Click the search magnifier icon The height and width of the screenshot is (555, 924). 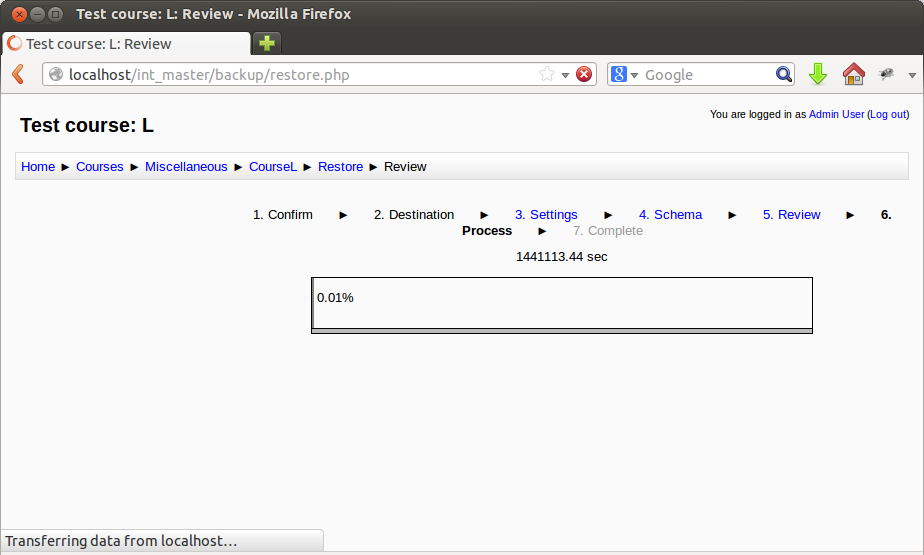coord(784,74)
